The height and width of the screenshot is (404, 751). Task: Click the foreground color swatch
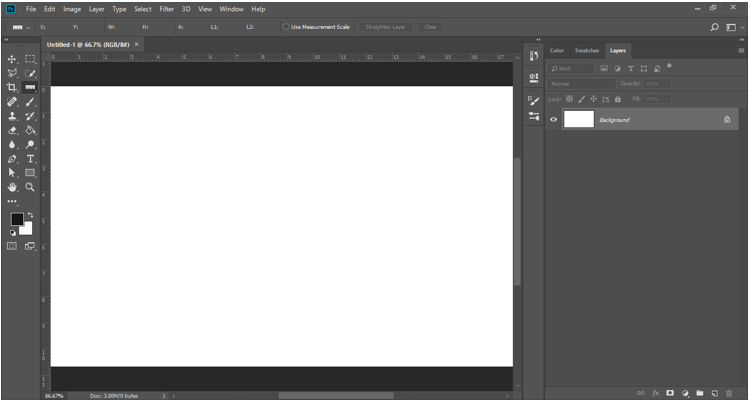[17, 219]
